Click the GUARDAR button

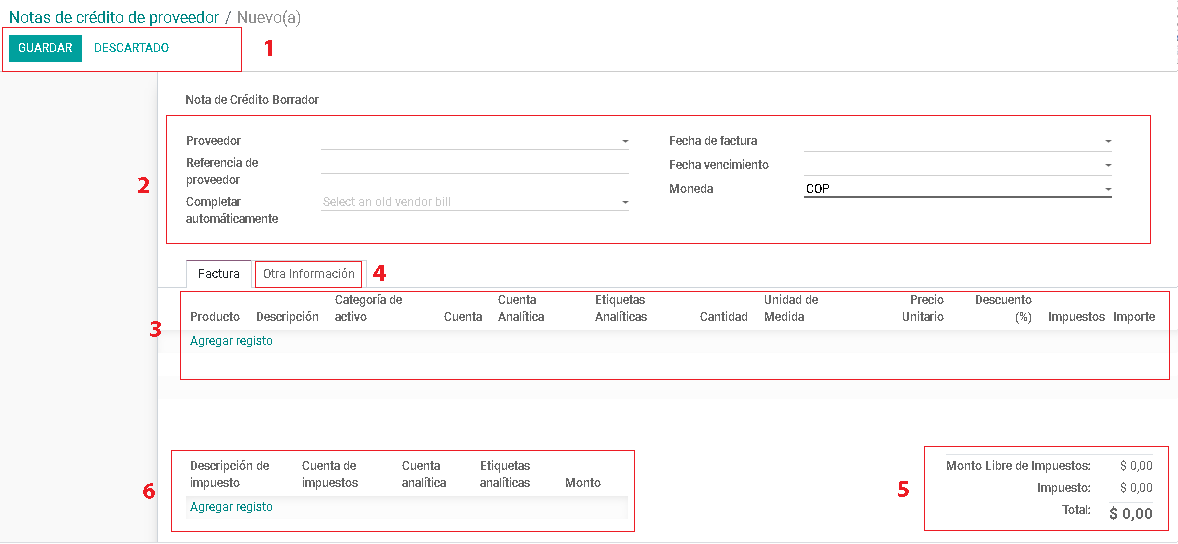coord(45,48)
